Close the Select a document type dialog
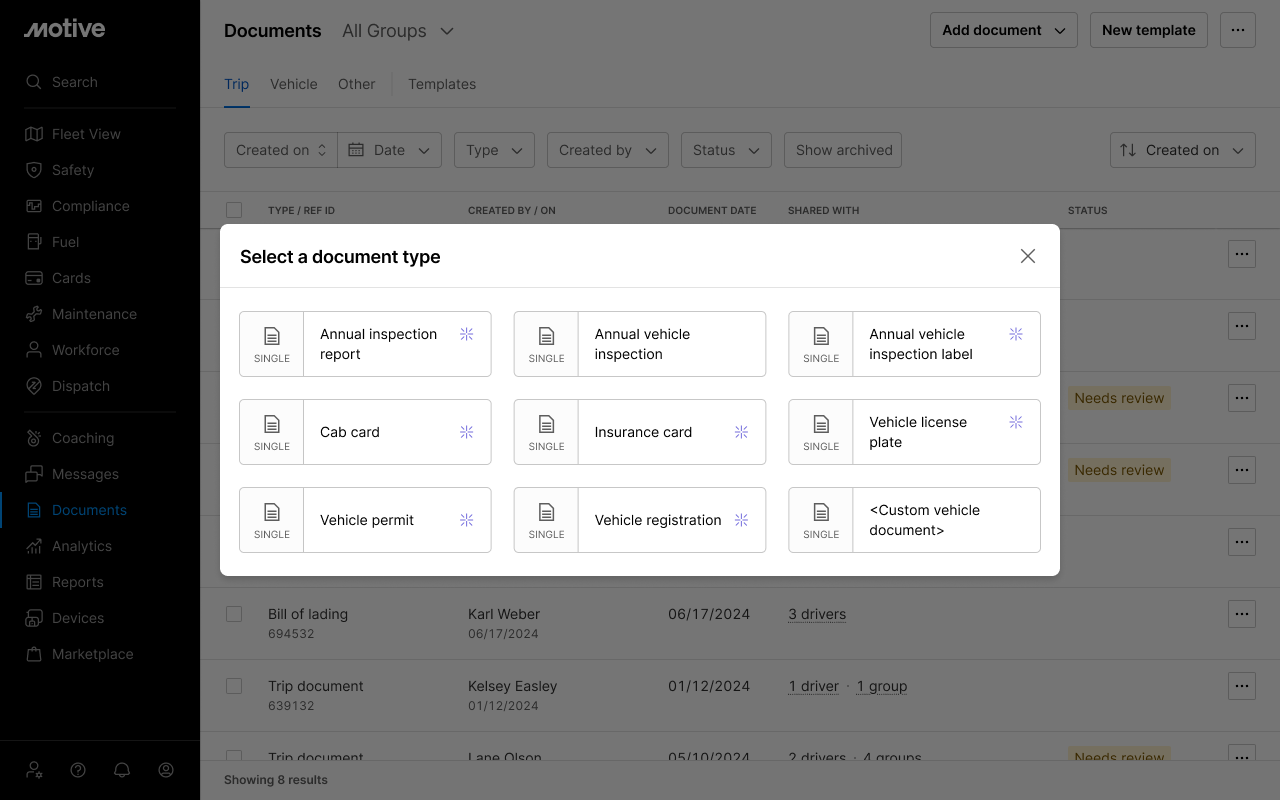Image resolution: width=1280 pixels, height=800 pixels. 1027,256
